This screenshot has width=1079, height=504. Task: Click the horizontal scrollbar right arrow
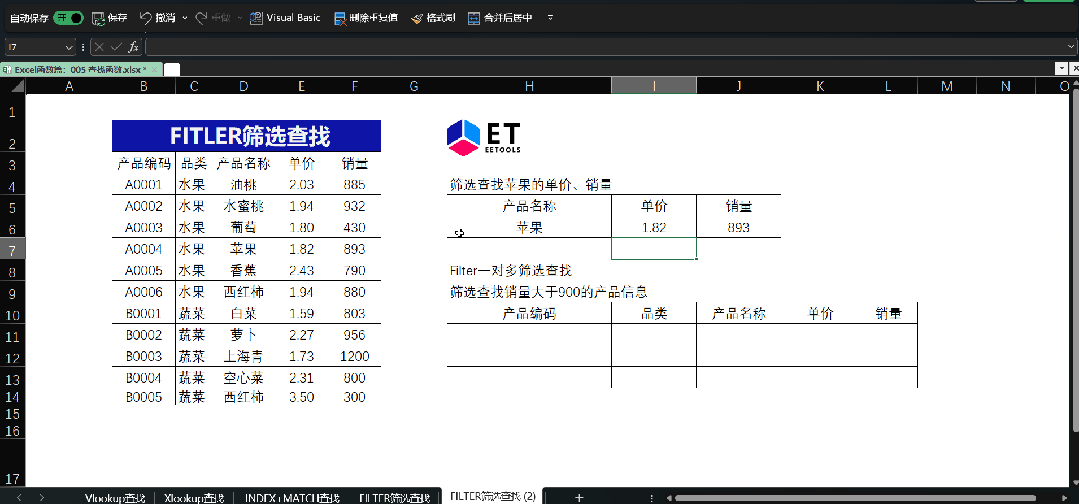point(1064,497)
